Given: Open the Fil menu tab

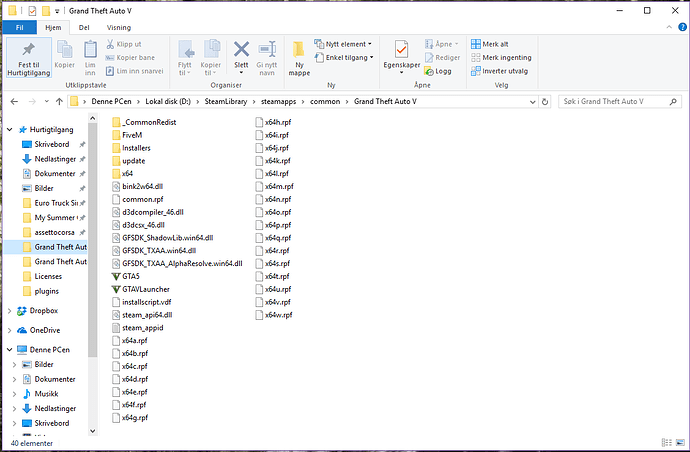Looking at the screenshot, I should click(19, 27).
